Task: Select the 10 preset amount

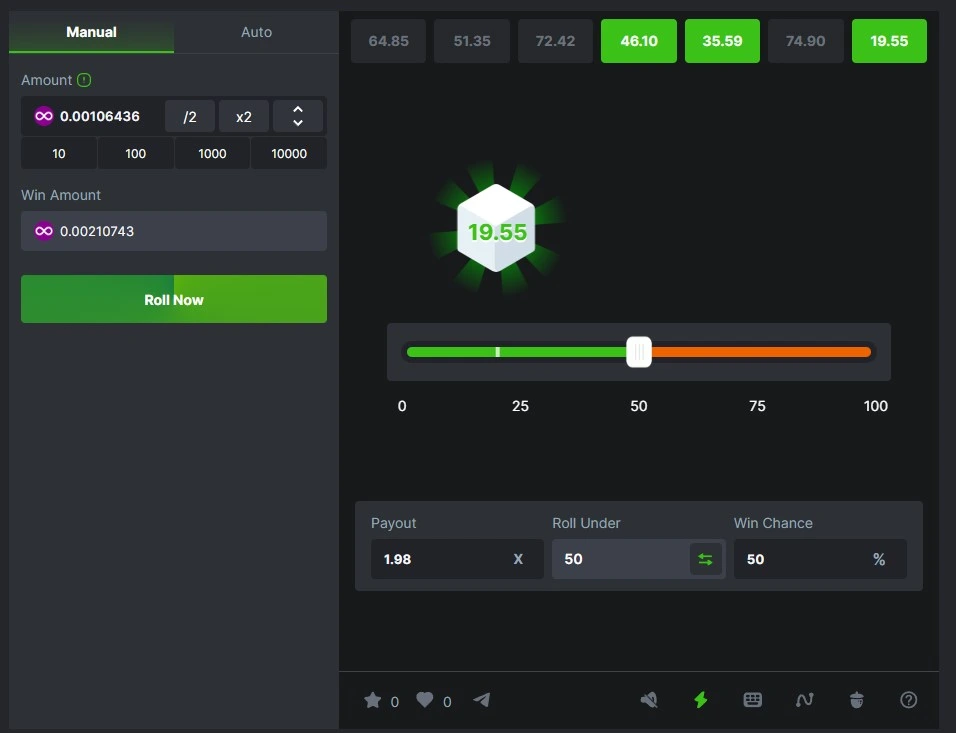Action: tap(59, 153)
